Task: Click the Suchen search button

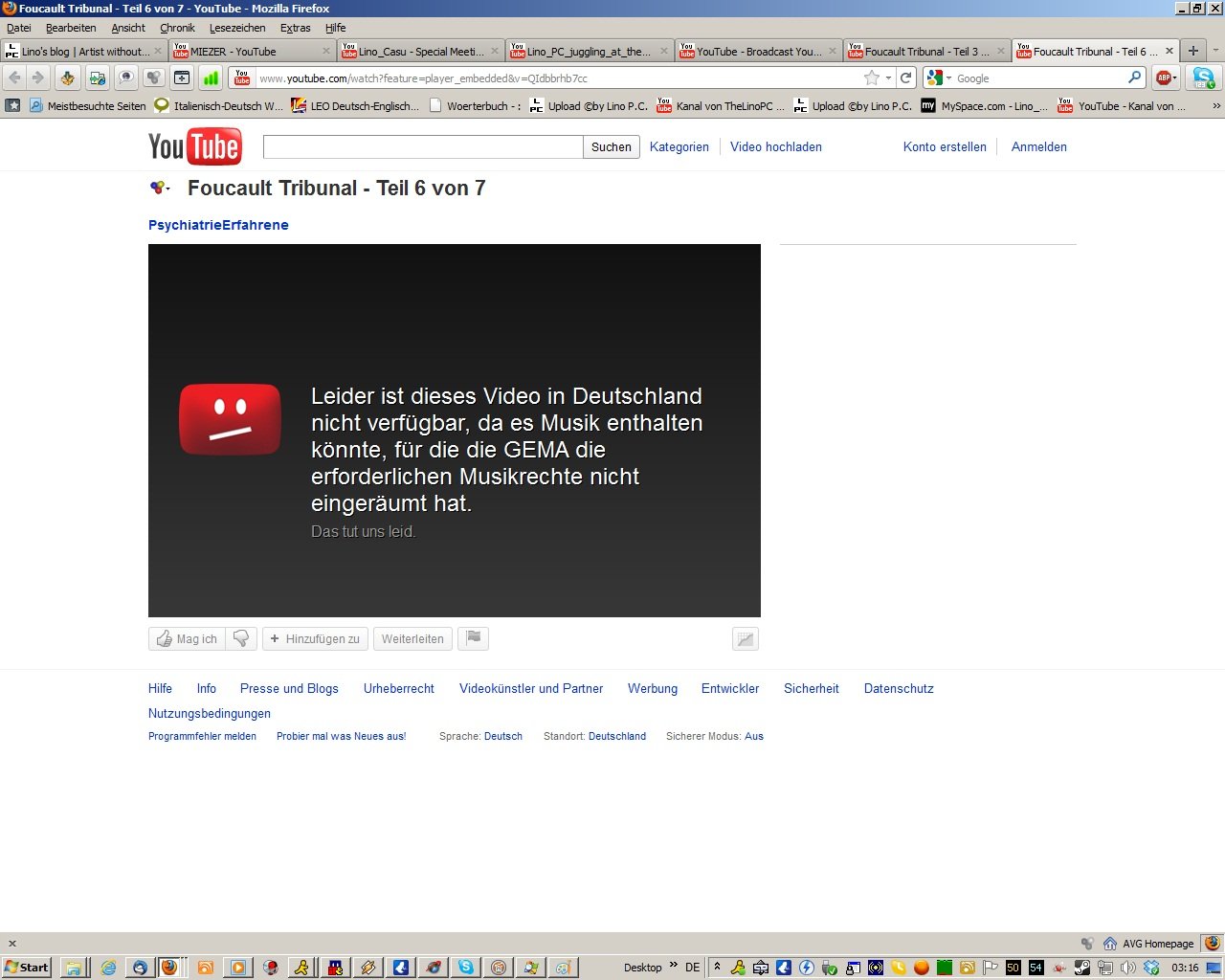Action: [x=611, y=146]
